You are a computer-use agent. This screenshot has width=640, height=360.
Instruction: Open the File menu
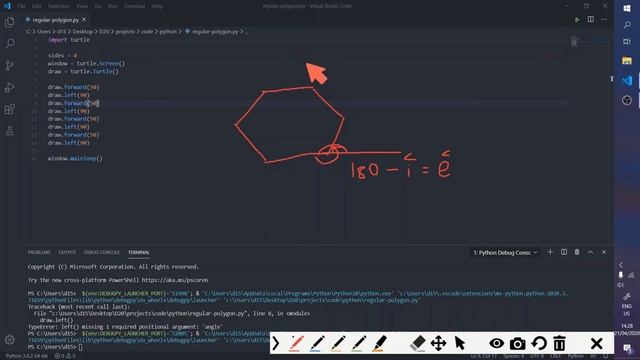[21, 6]
